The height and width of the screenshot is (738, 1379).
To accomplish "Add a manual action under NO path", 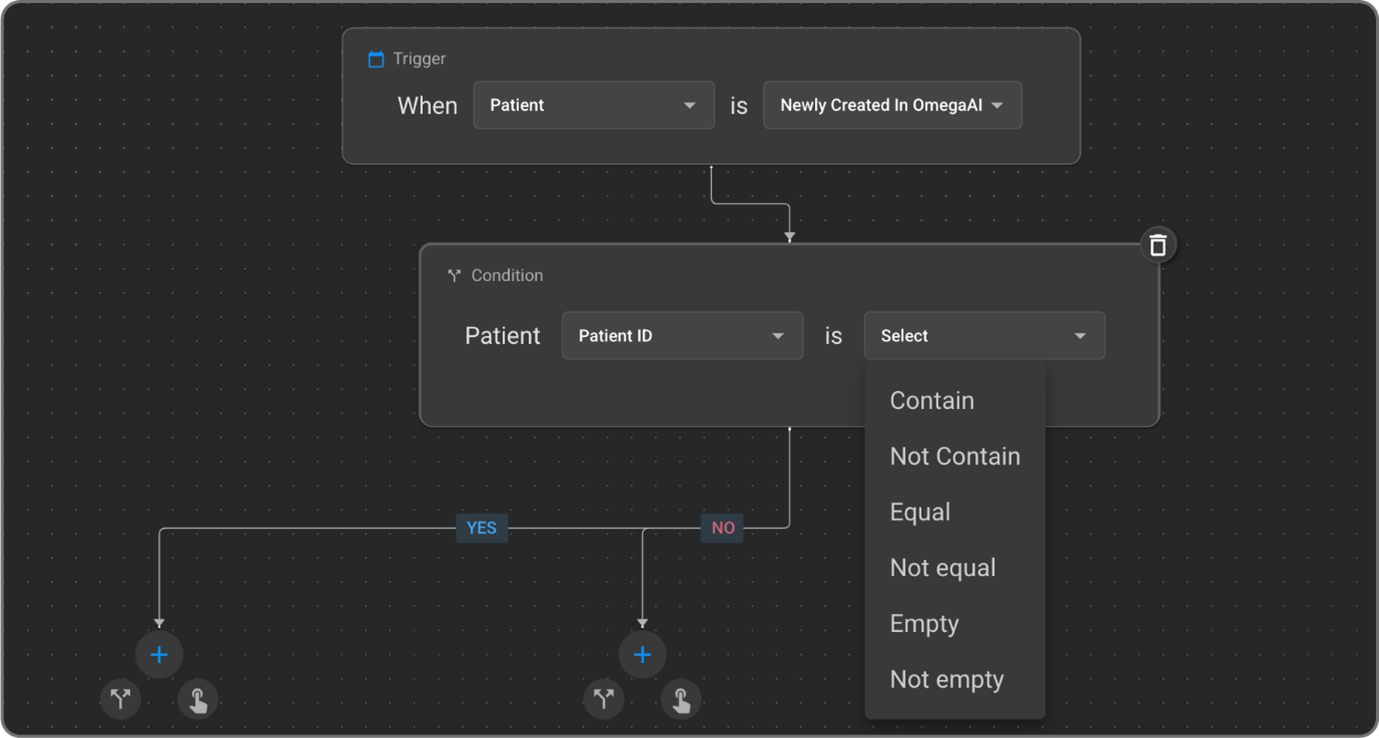I will pos(681,699).
